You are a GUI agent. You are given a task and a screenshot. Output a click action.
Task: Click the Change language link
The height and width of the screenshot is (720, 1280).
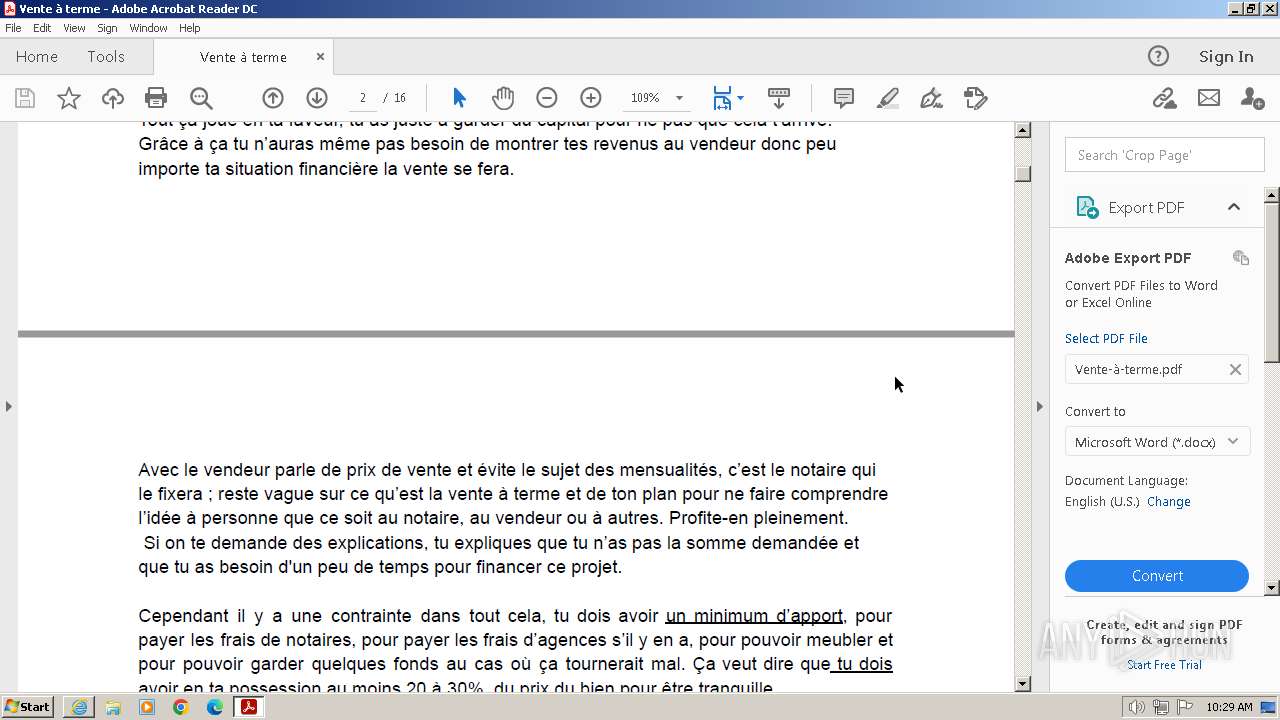pos(1168,502)
